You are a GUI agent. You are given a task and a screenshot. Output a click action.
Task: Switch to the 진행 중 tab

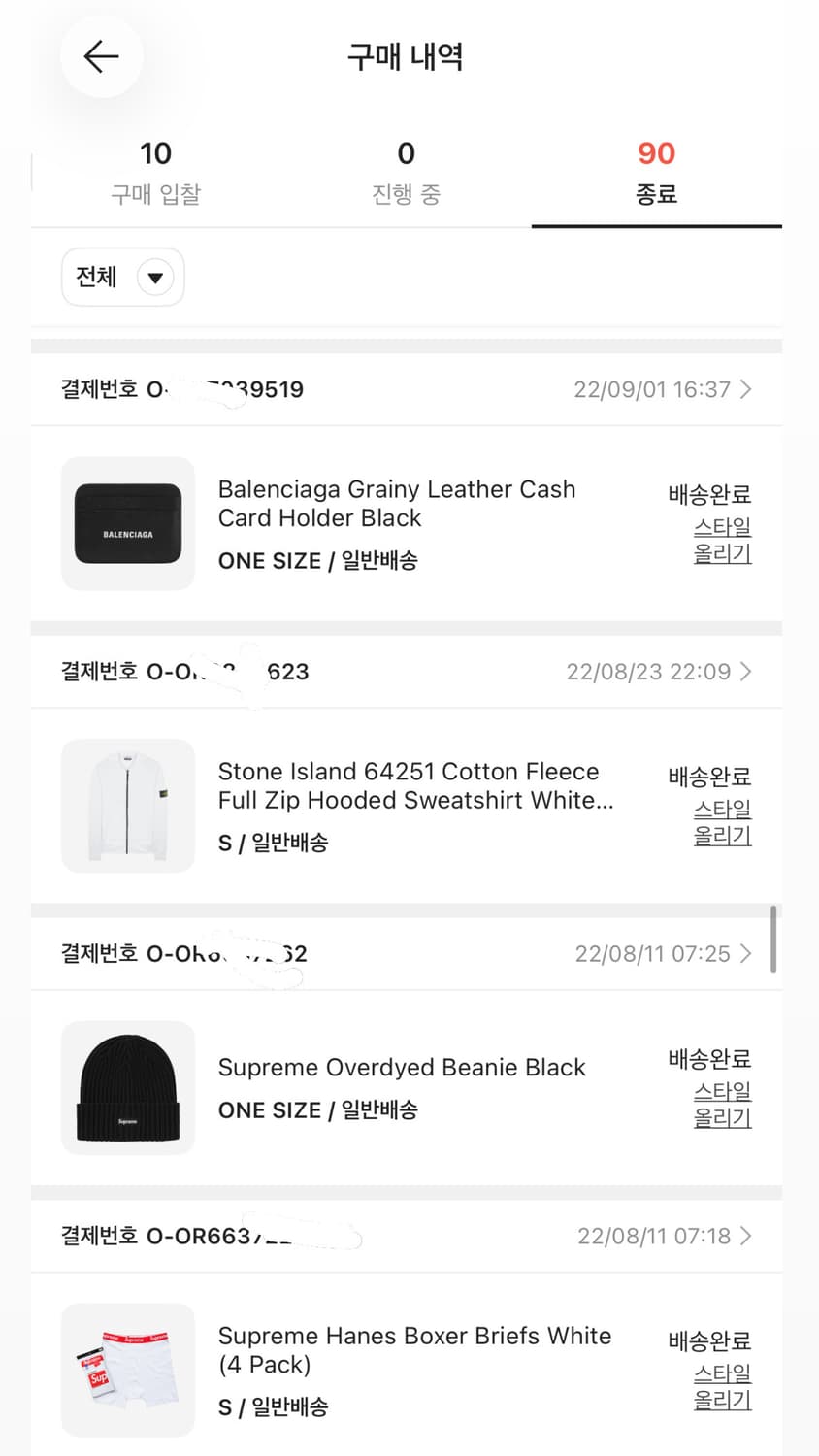tap(406, 173)
